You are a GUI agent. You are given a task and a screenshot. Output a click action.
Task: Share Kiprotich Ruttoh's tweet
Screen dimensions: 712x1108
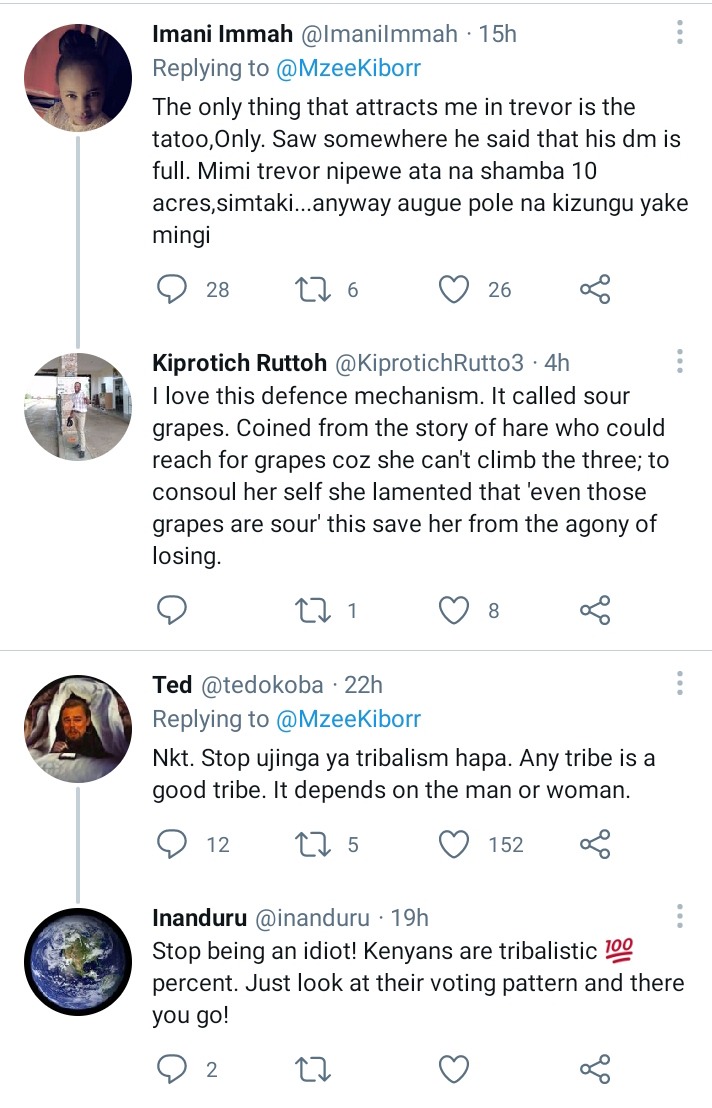tap(595, 610)
